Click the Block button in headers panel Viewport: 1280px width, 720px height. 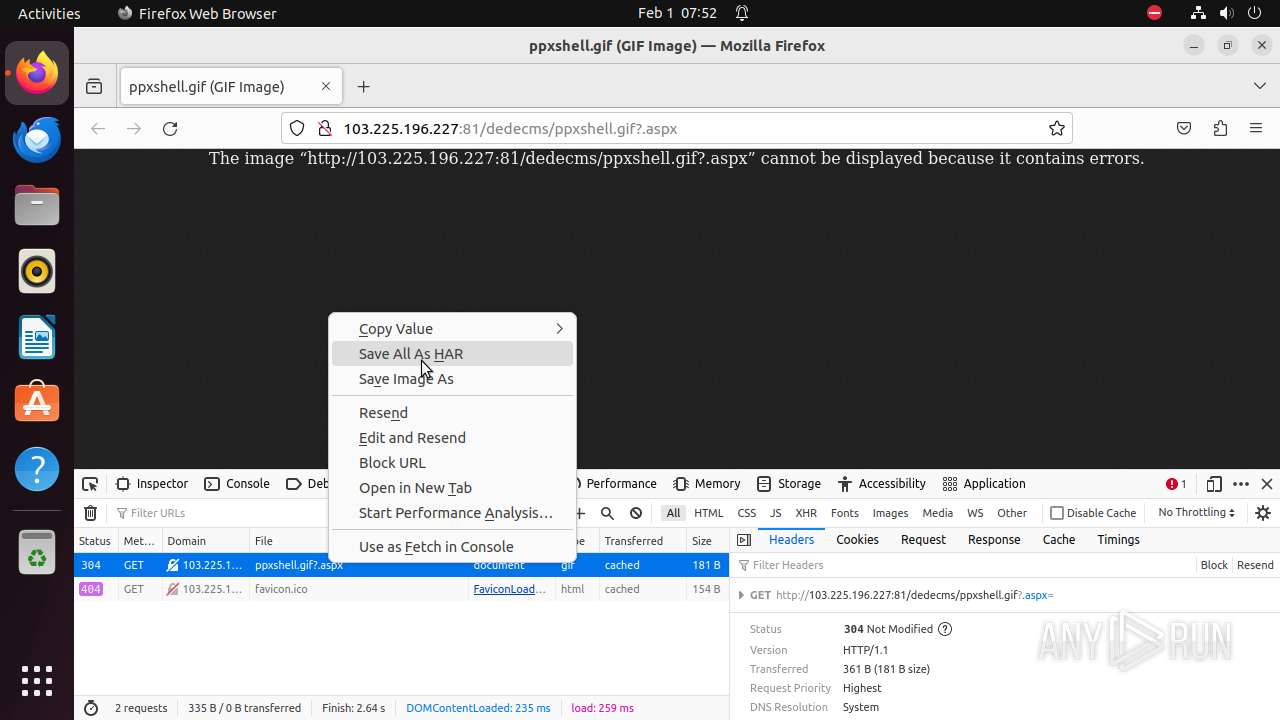pyautogui.click(x=1214, y=565)
